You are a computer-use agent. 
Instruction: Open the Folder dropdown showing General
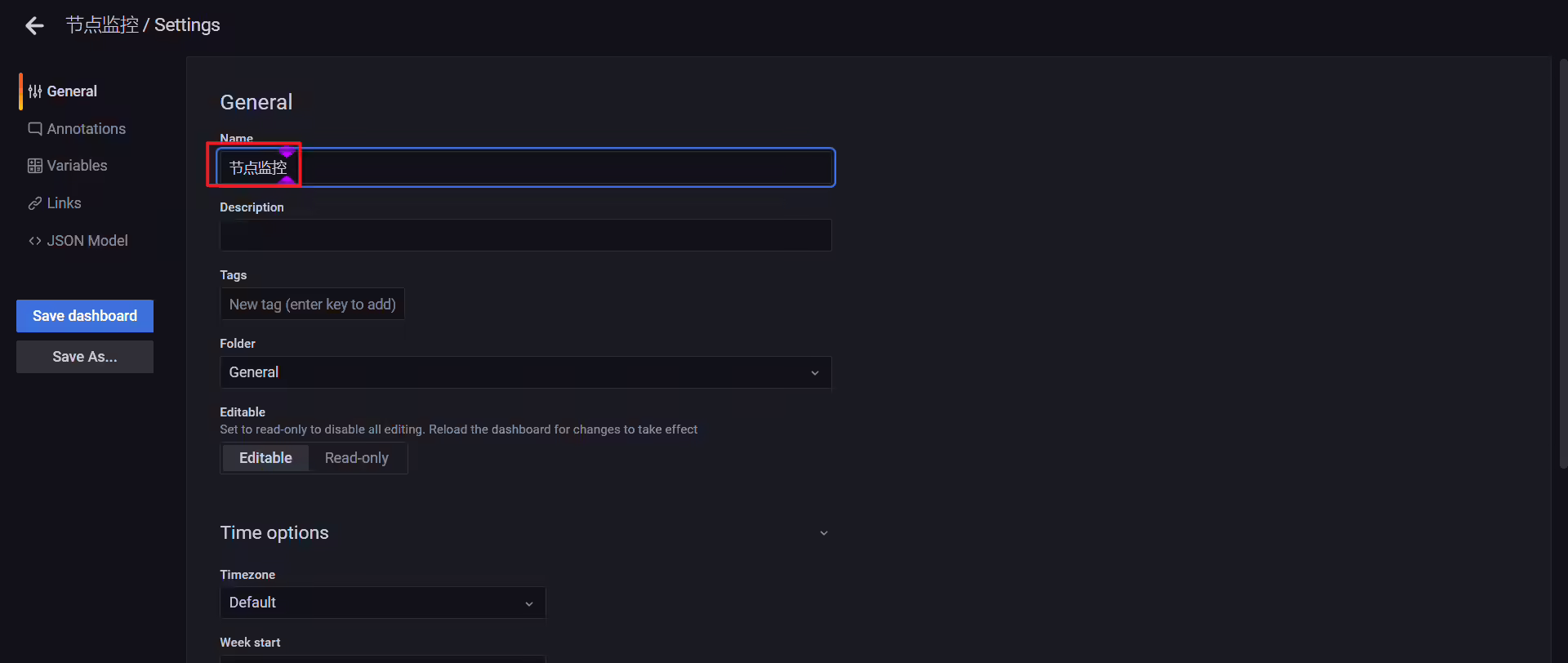[x=526, y=372]
